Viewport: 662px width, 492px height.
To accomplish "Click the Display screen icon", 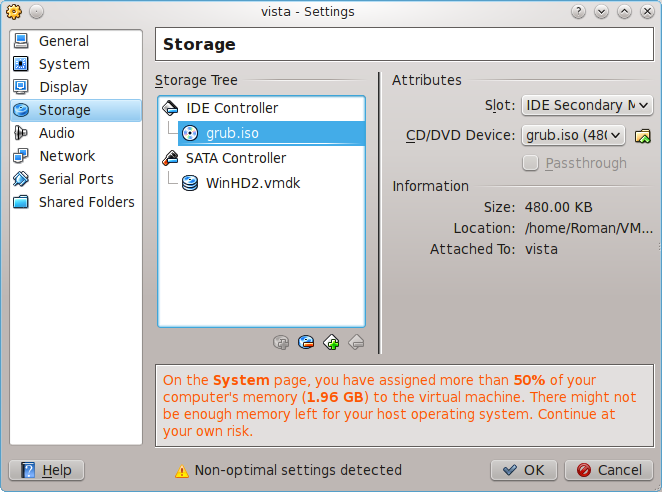I will click(21, 87).
